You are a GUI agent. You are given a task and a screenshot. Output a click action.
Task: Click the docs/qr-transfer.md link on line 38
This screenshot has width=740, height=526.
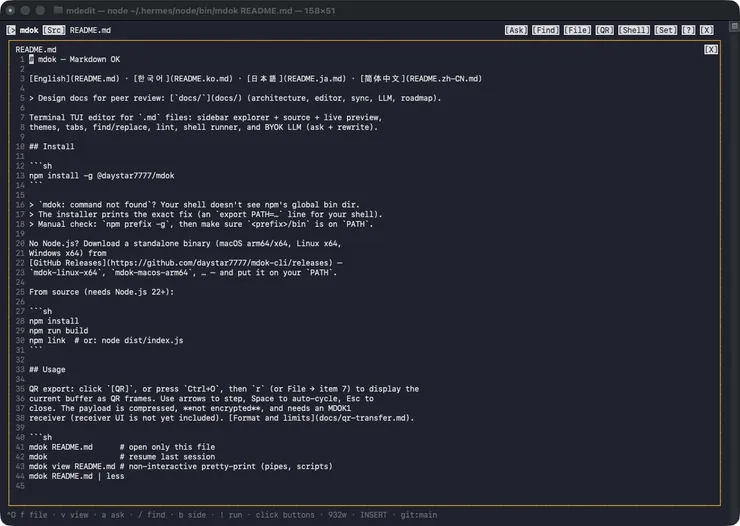pyautogui.click(x=321, y=418)
